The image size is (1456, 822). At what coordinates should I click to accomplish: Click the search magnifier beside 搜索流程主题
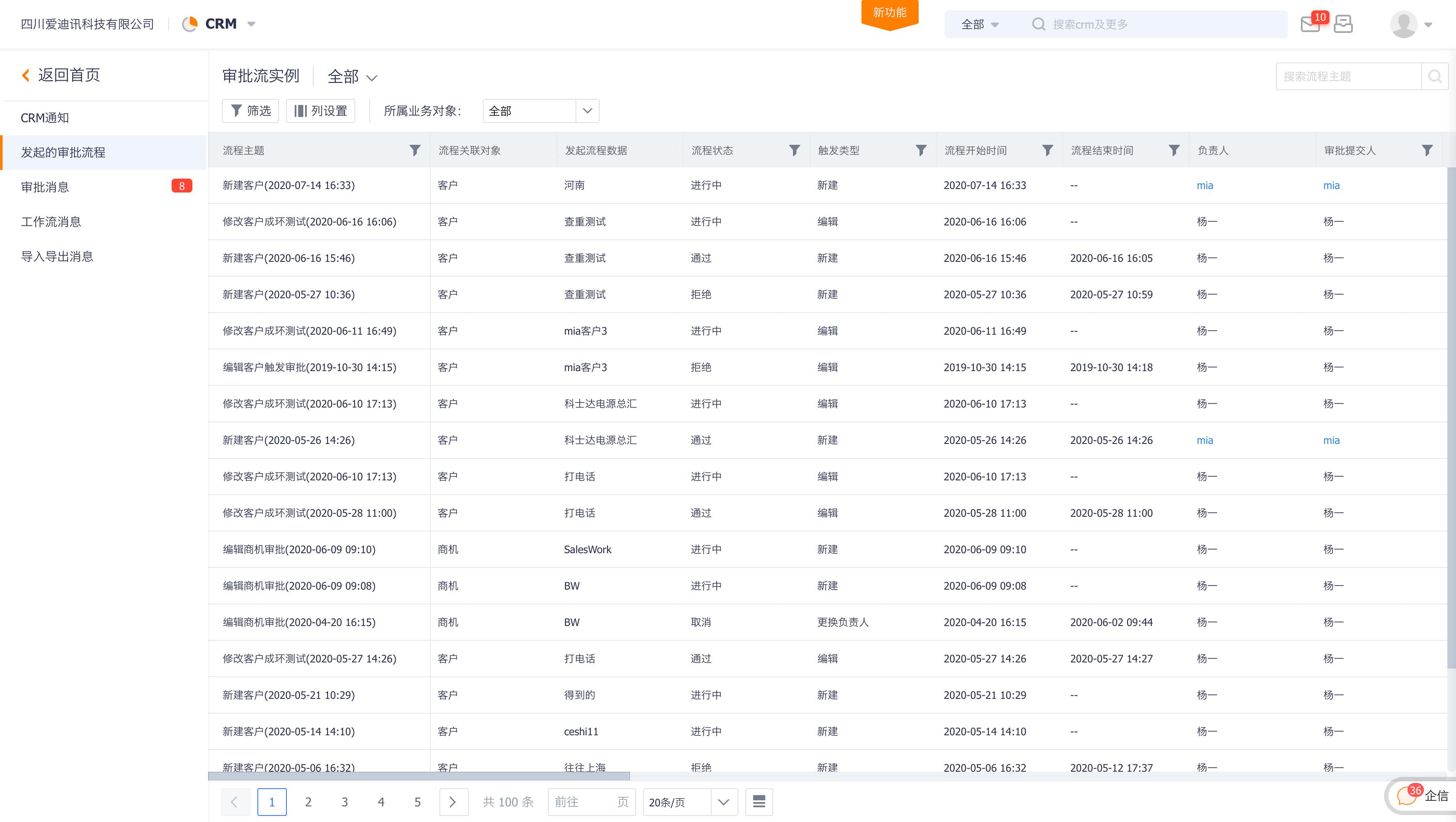1434,76
